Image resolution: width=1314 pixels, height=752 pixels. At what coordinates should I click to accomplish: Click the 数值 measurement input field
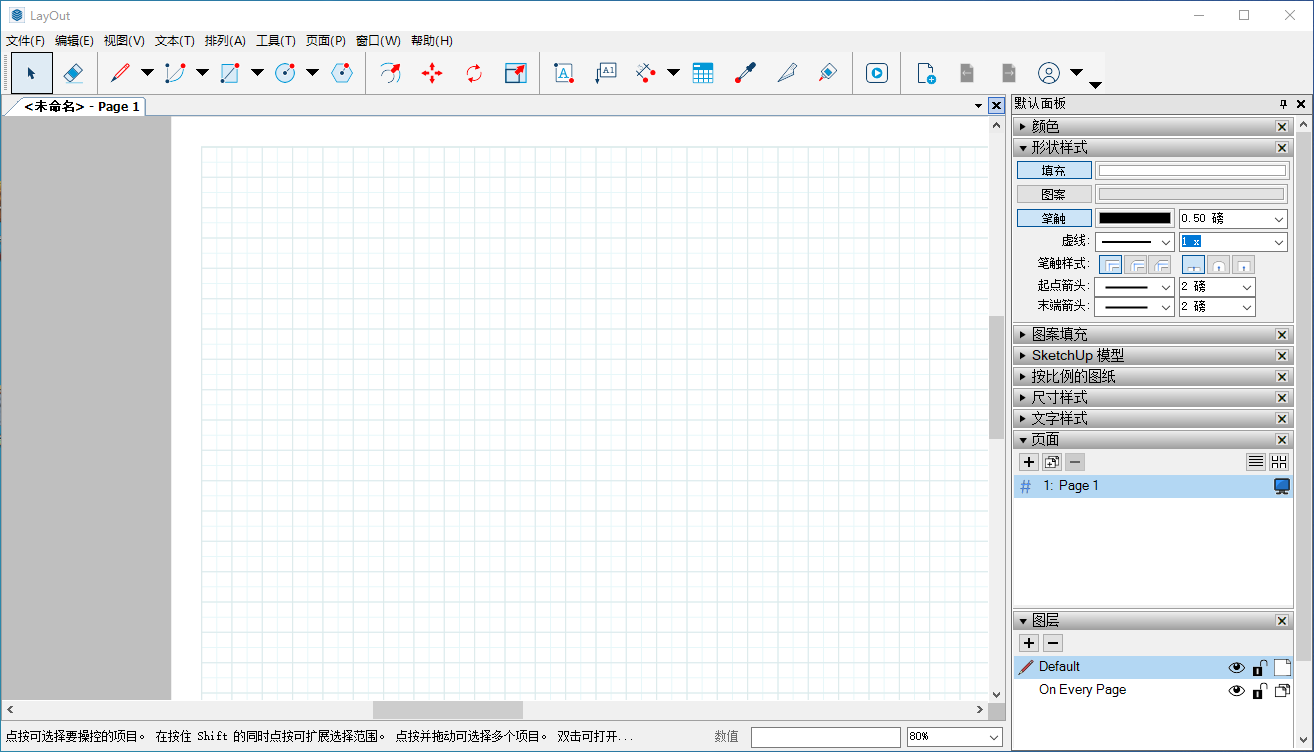click(x=825, y=737)
